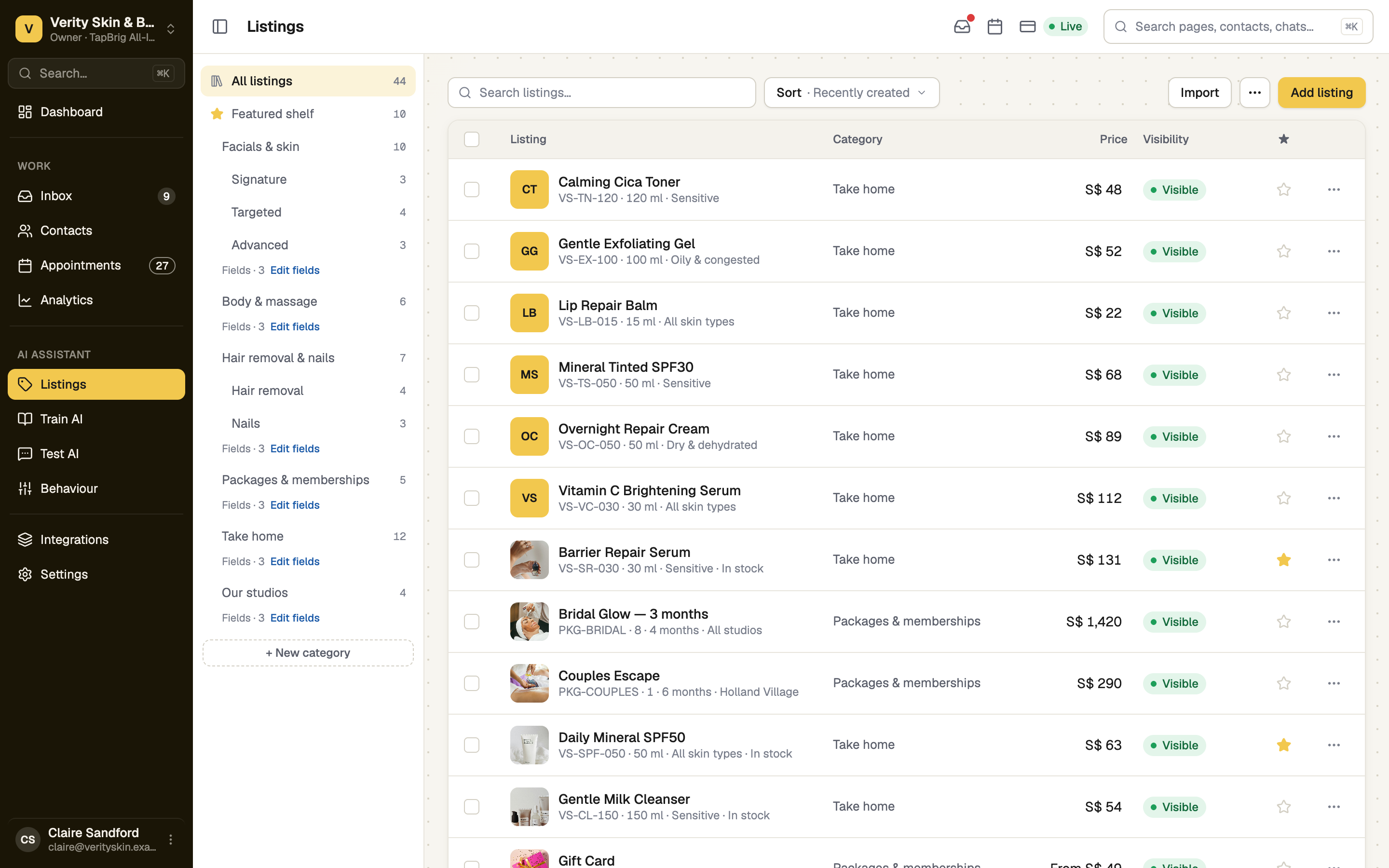
Task: Click the star column header icon
Action: [1284, 139]
